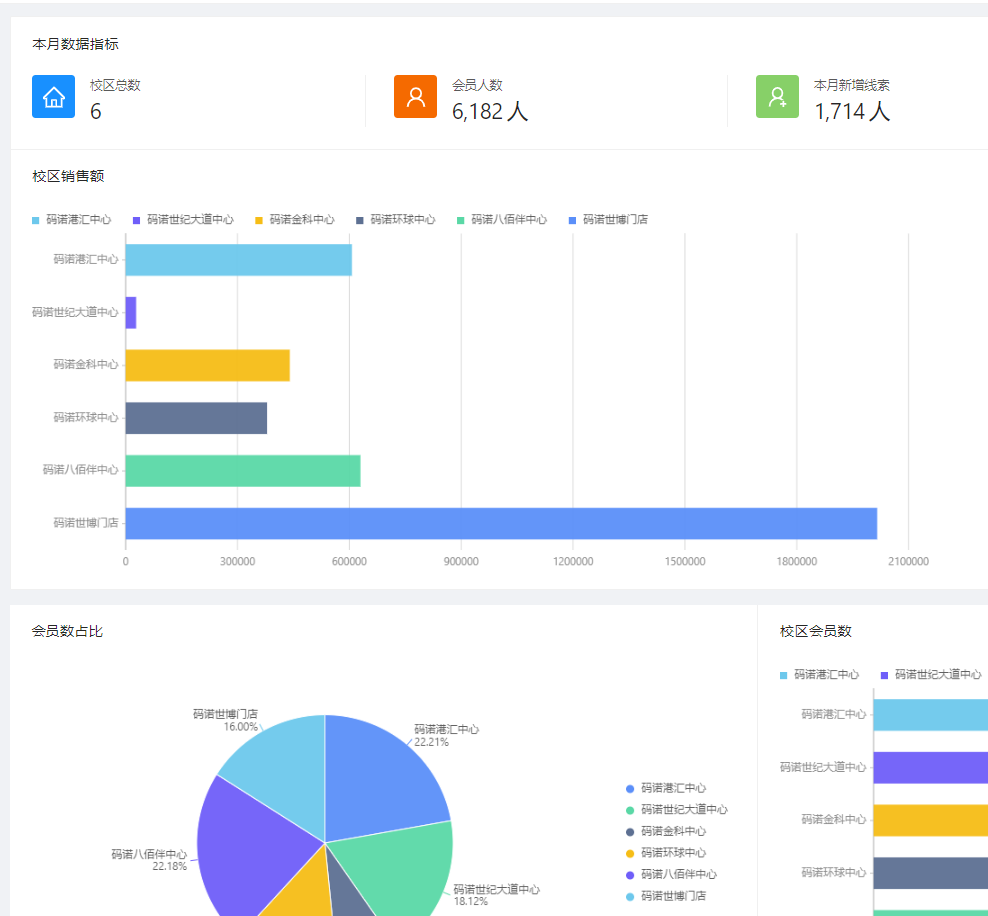This screenshot has width=988, height=916.
Task: Click the 600000 x-axis tick label
Action: (349, 561)
